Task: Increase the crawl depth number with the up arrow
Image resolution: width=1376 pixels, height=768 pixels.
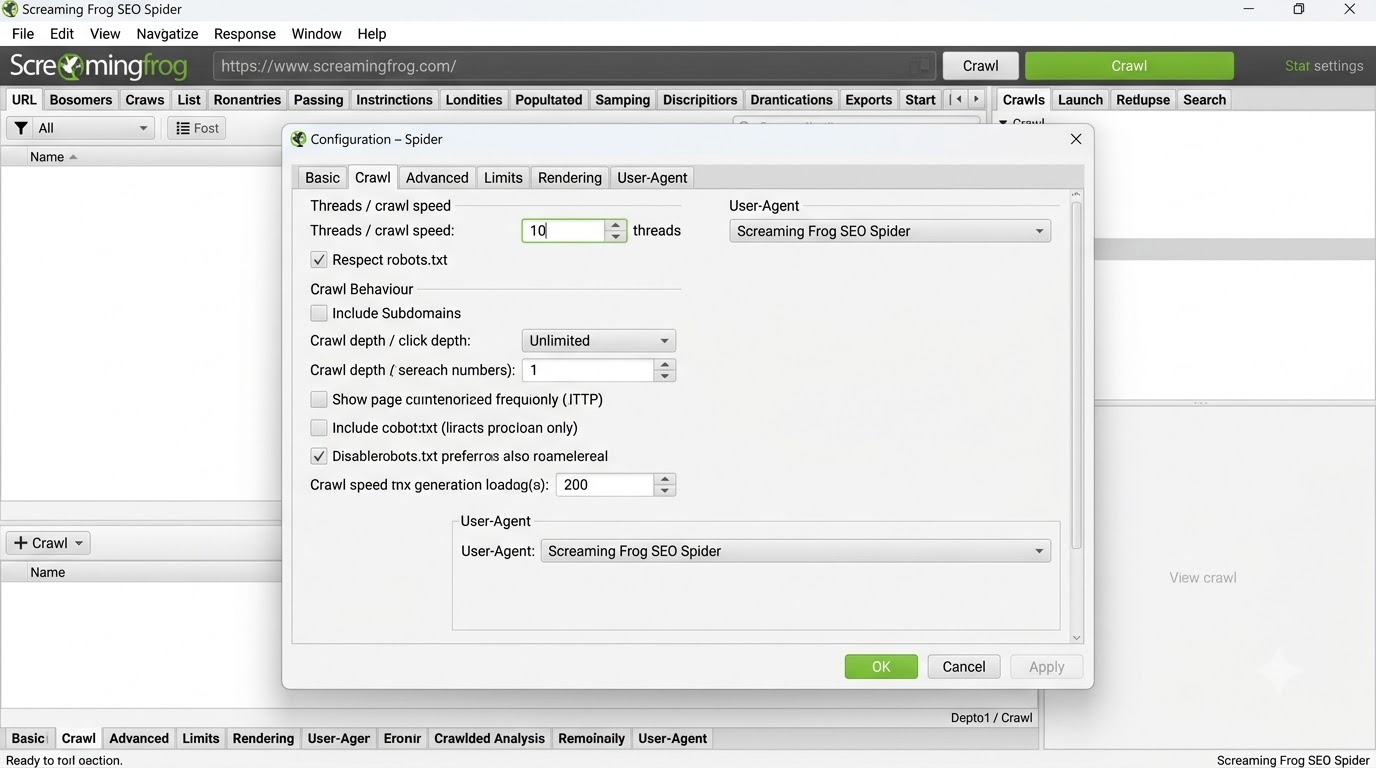Action: tap(665, 364)
